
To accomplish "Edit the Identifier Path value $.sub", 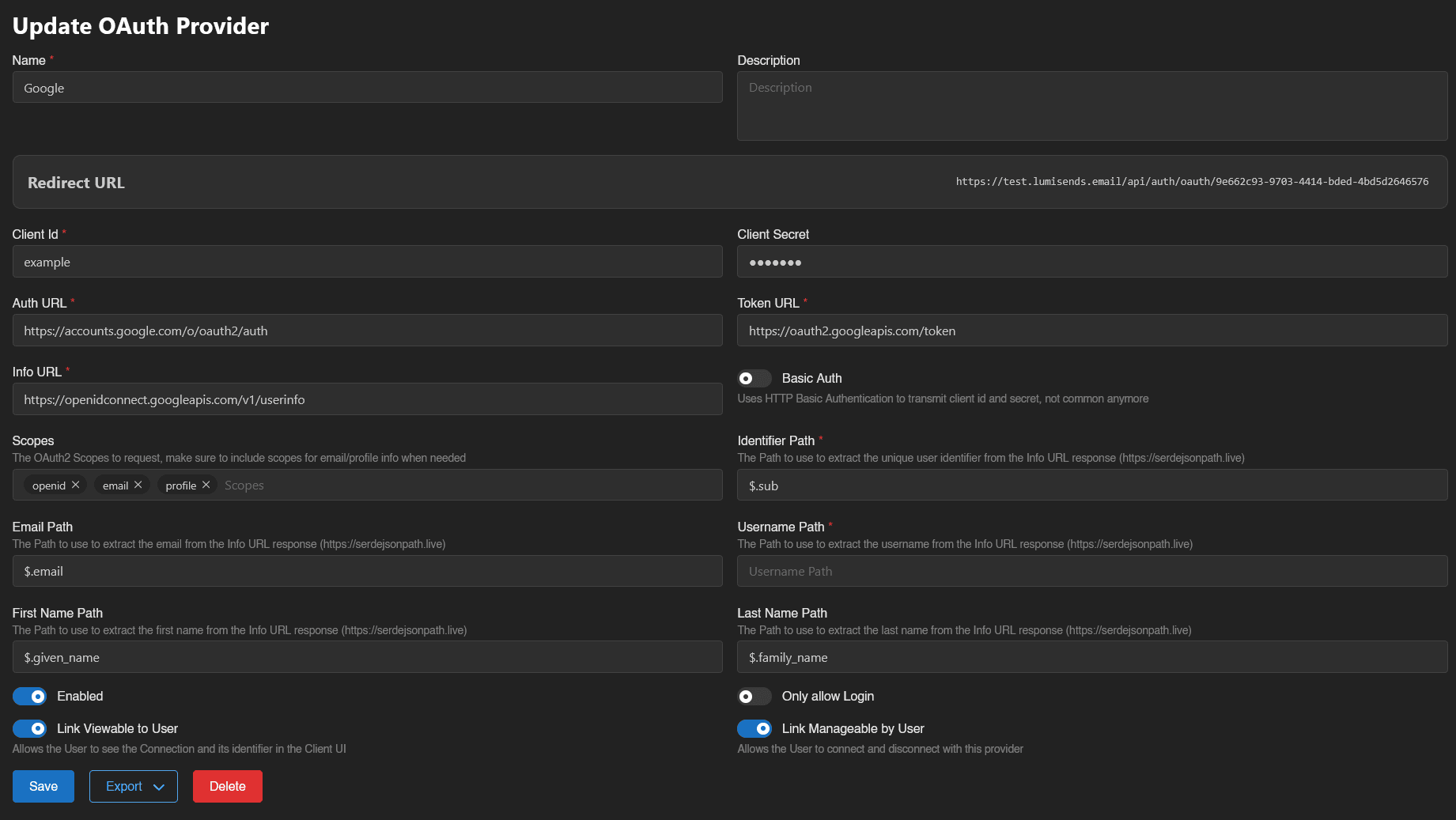I will click(x=1091, y=485).
